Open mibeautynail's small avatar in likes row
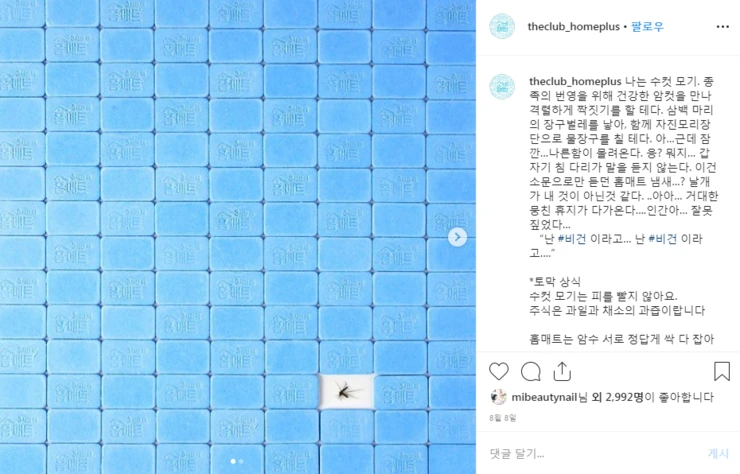 coord(498,398)
